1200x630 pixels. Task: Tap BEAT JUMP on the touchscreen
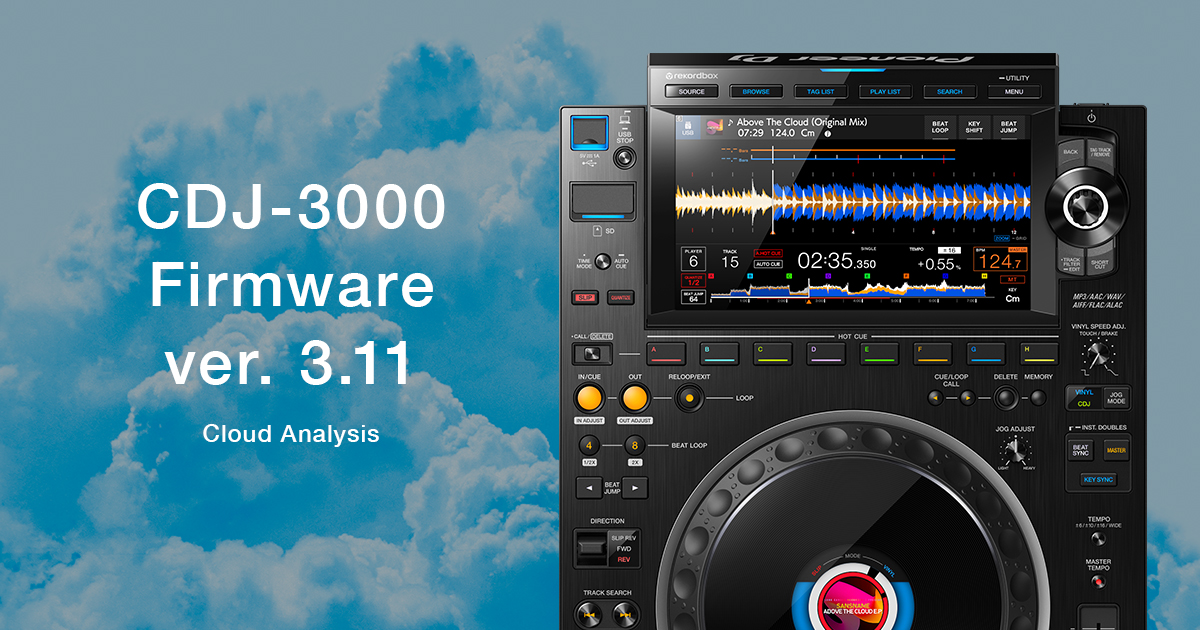[x=1009, y=127]
